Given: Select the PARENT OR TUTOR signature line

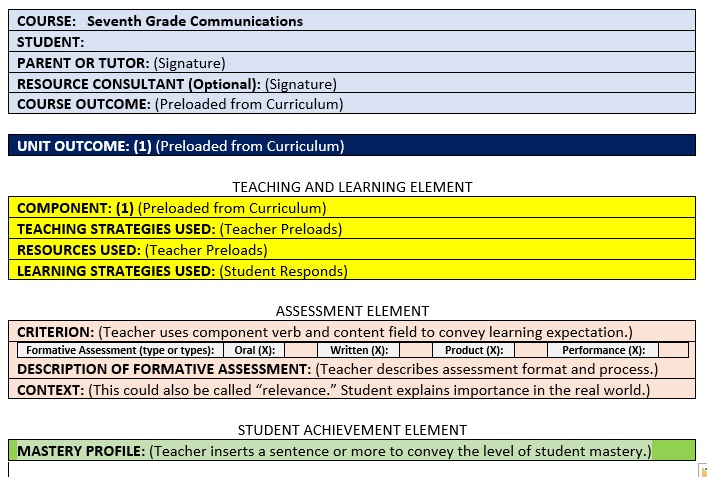Looking at the screenshot, I should point(350,63).
